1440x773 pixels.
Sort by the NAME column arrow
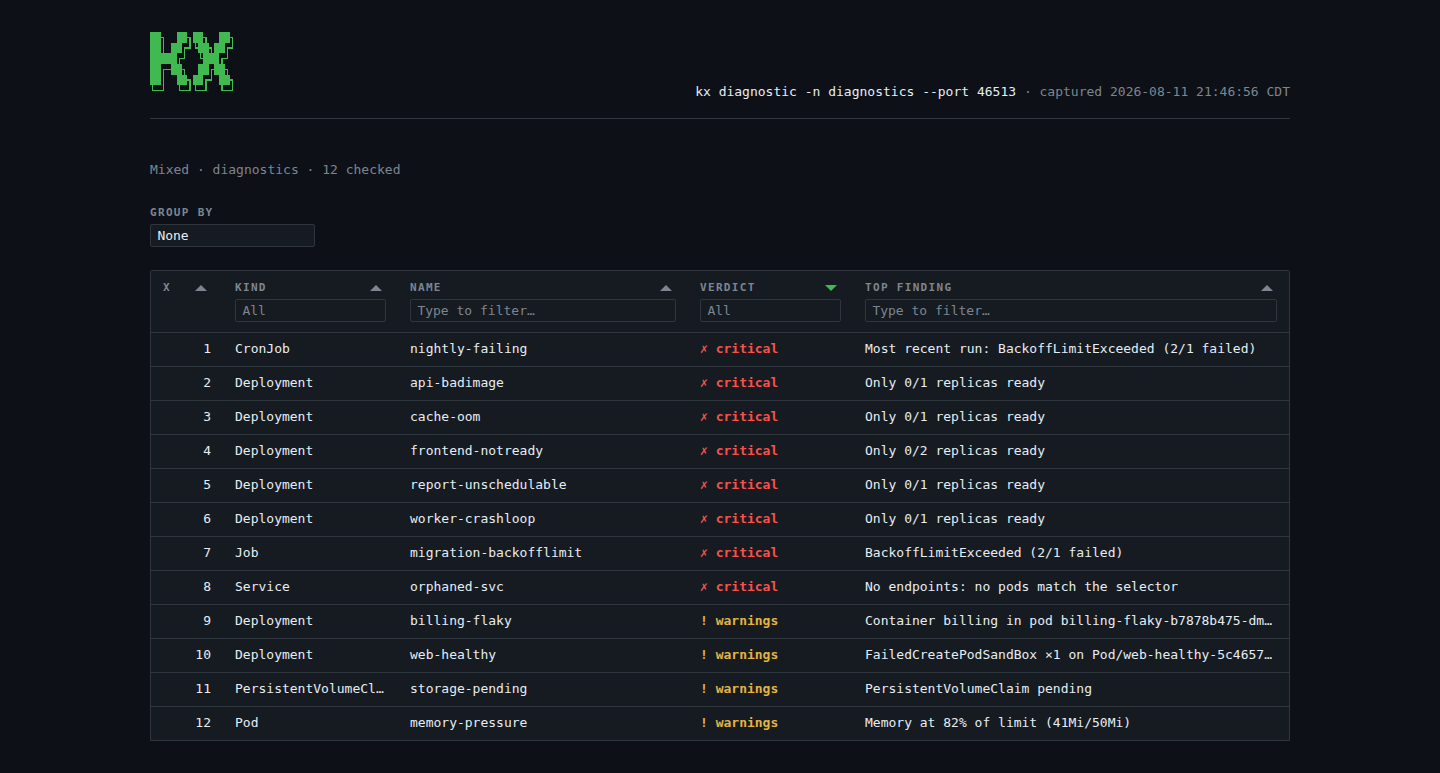666,288
